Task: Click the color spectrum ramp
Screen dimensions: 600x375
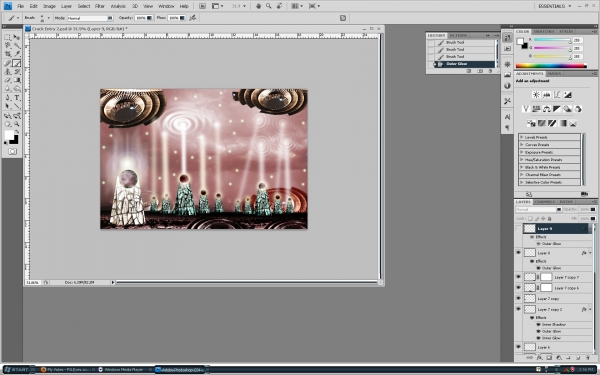Action: tap(551, 66)
